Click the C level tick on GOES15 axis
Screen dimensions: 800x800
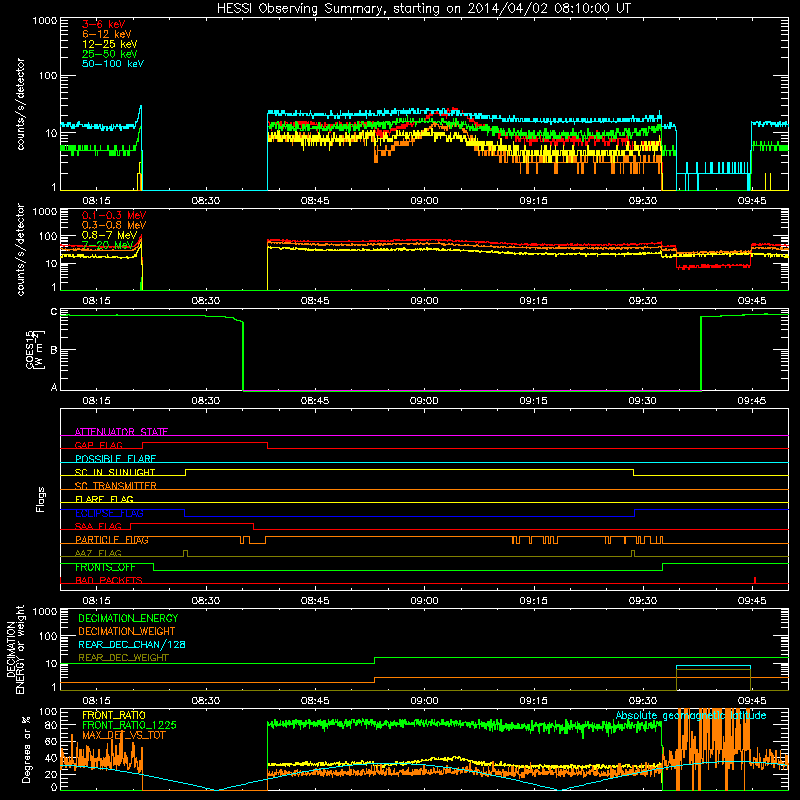(54, 311)
